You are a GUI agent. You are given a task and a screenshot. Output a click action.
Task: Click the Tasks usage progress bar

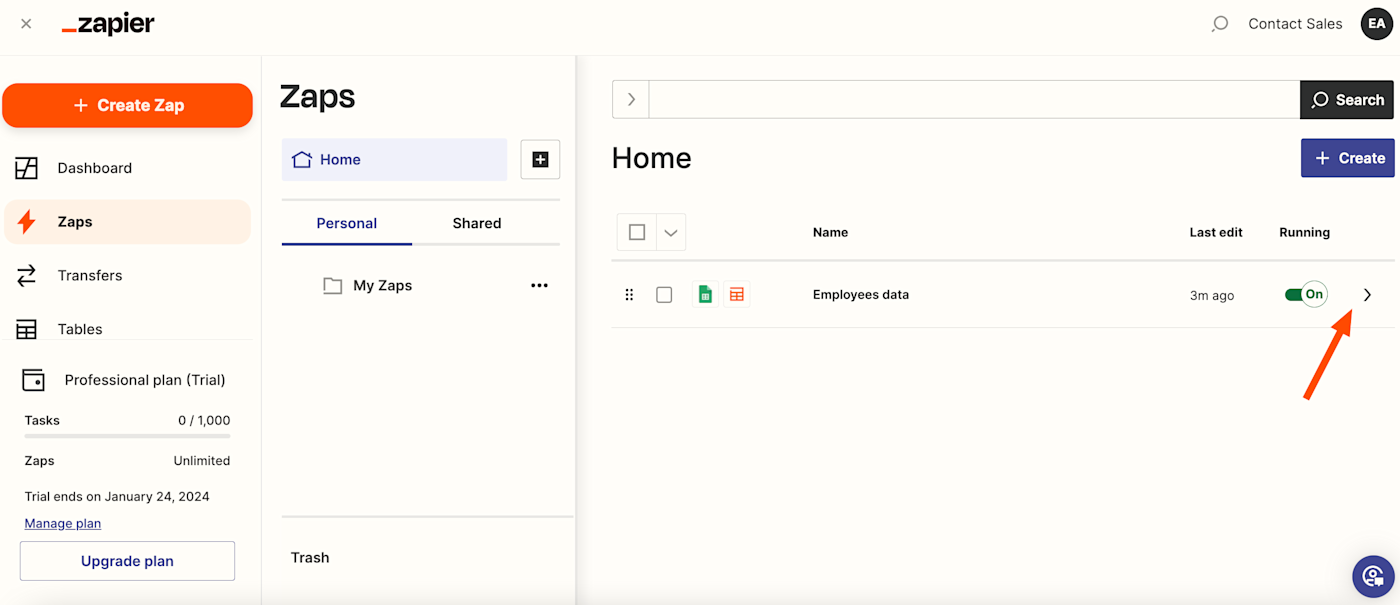point(127,436)
